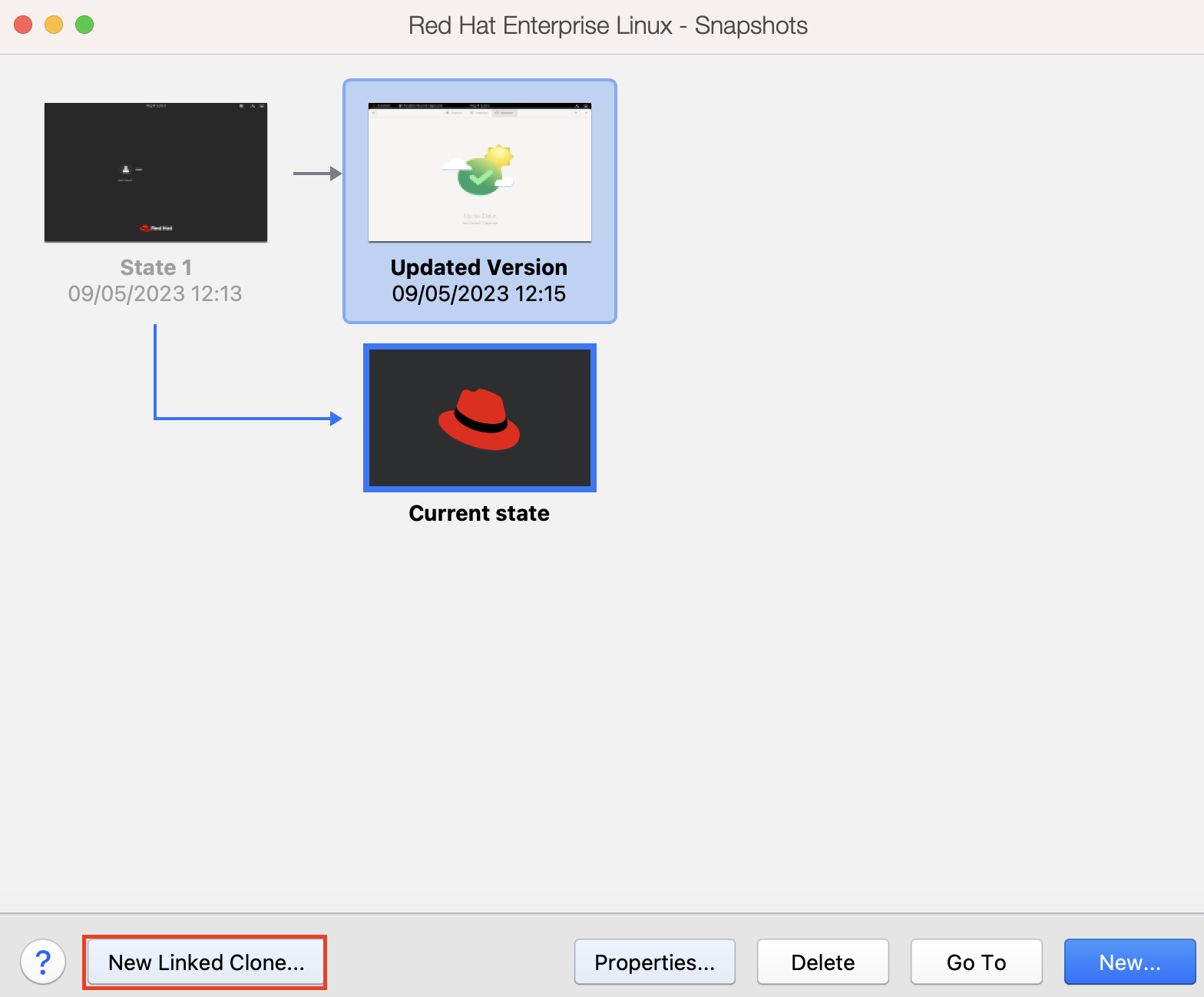Select the State 1 snapshot name label
This screenshot has width=1204, height=997.
156,267
